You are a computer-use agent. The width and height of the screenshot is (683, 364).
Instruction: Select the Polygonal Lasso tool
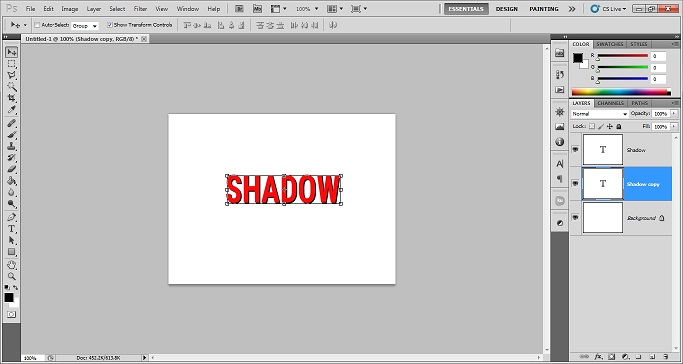point(11,75)
